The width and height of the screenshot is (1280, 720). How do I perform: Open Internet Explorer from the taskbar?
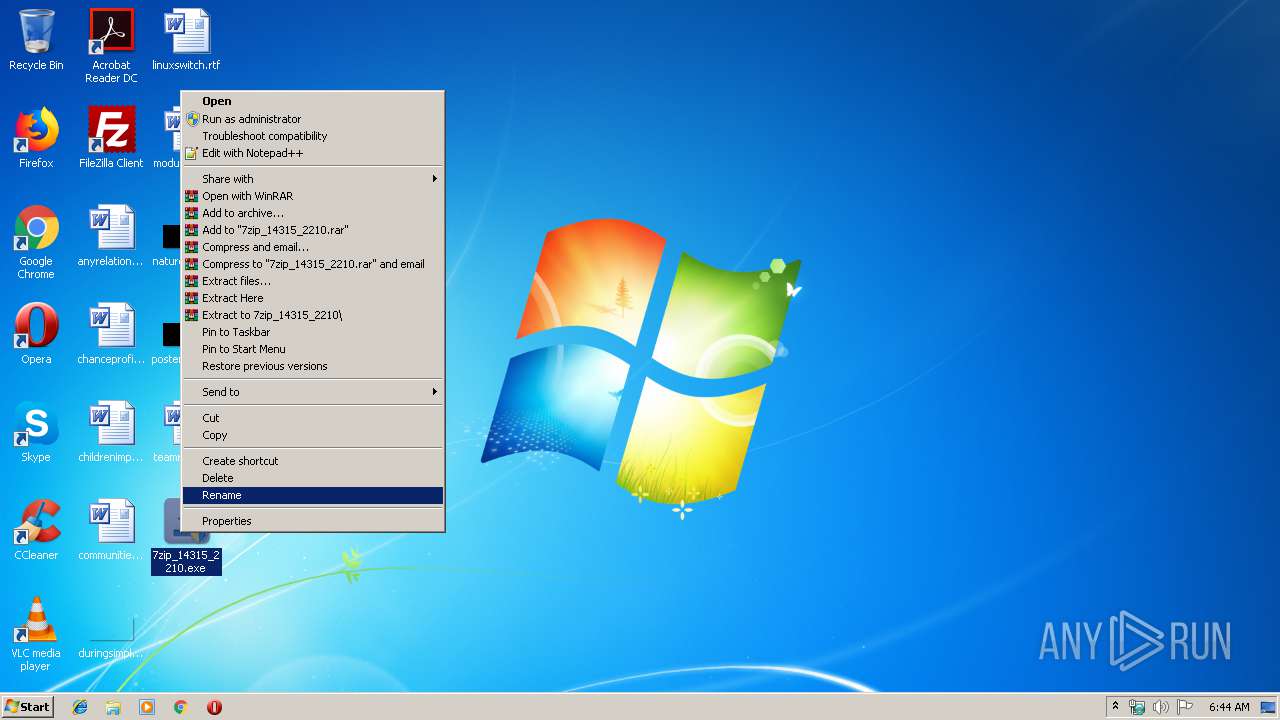tap(80, 707)
